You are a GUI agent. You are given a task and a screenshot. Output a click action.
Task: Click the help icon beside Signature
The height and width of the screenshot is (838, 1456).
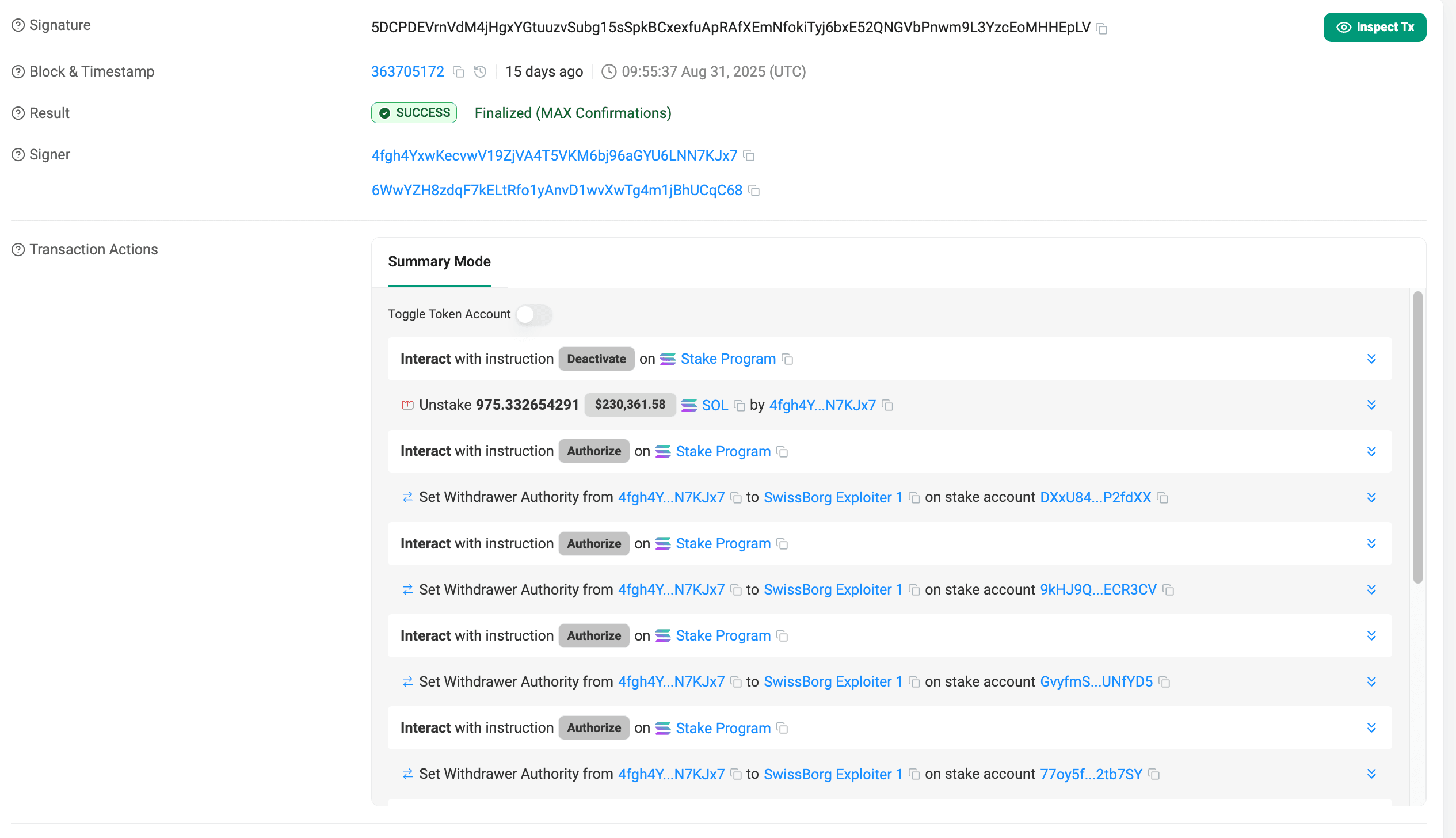point(17,24)
